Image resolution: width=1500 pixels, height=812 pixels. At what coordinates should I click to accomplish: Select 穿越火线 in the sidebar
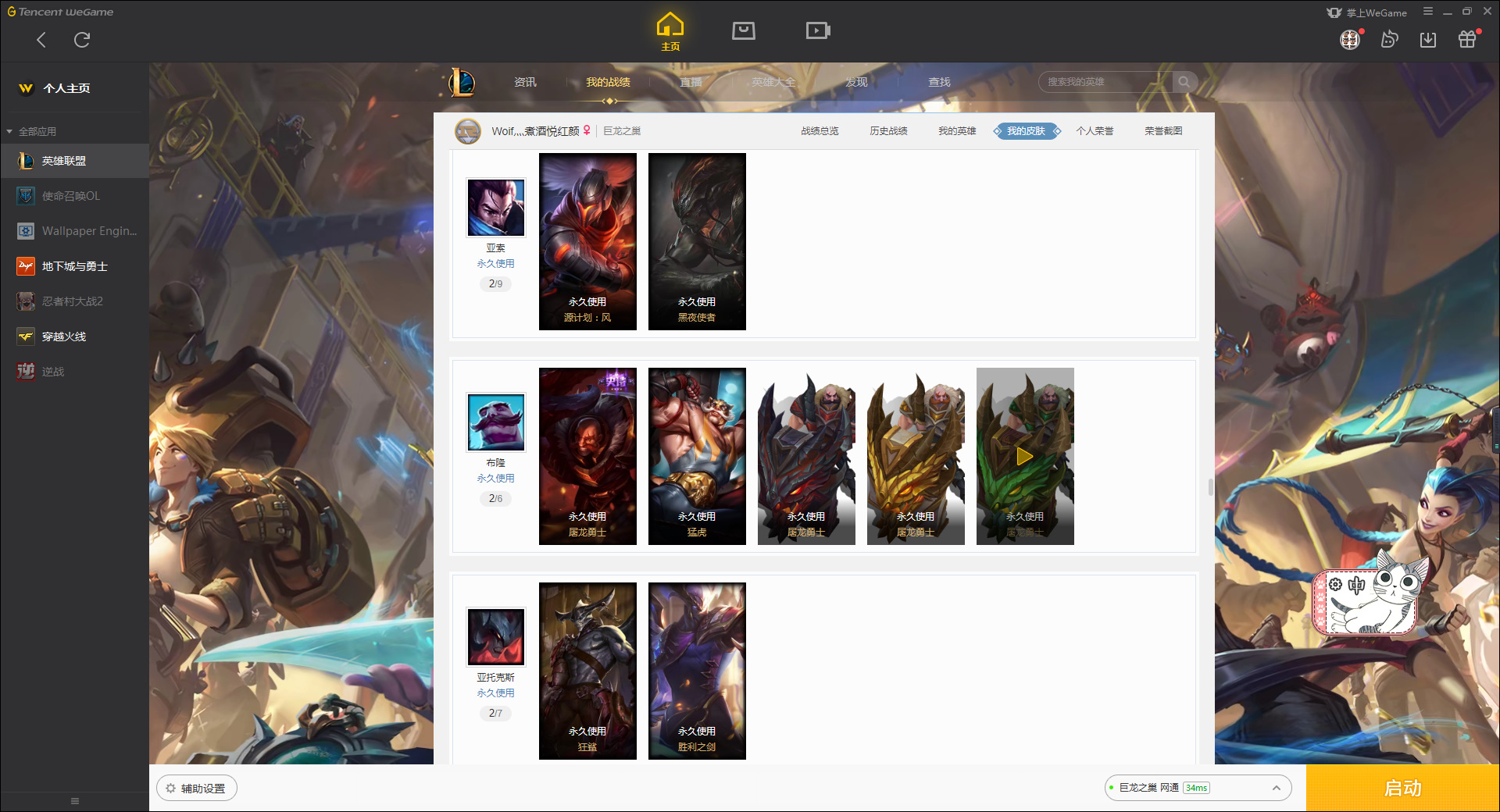(x=74, y=337)
